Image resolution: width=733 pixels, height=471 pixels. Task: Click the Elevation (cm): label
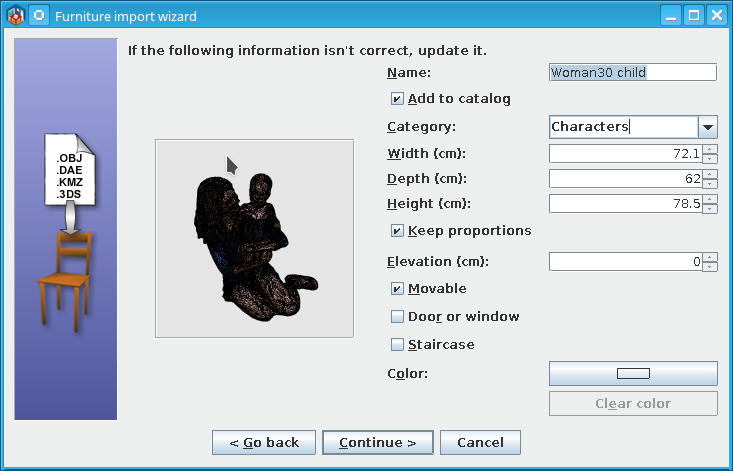point(438,262)
